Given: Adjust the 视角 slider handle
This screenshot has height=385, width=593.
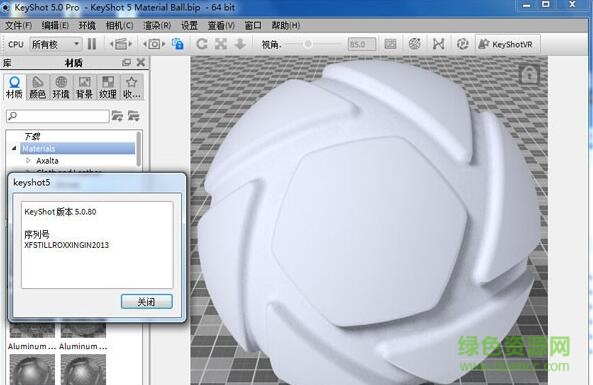Looking at the screenshot, I should pos(308,44).
